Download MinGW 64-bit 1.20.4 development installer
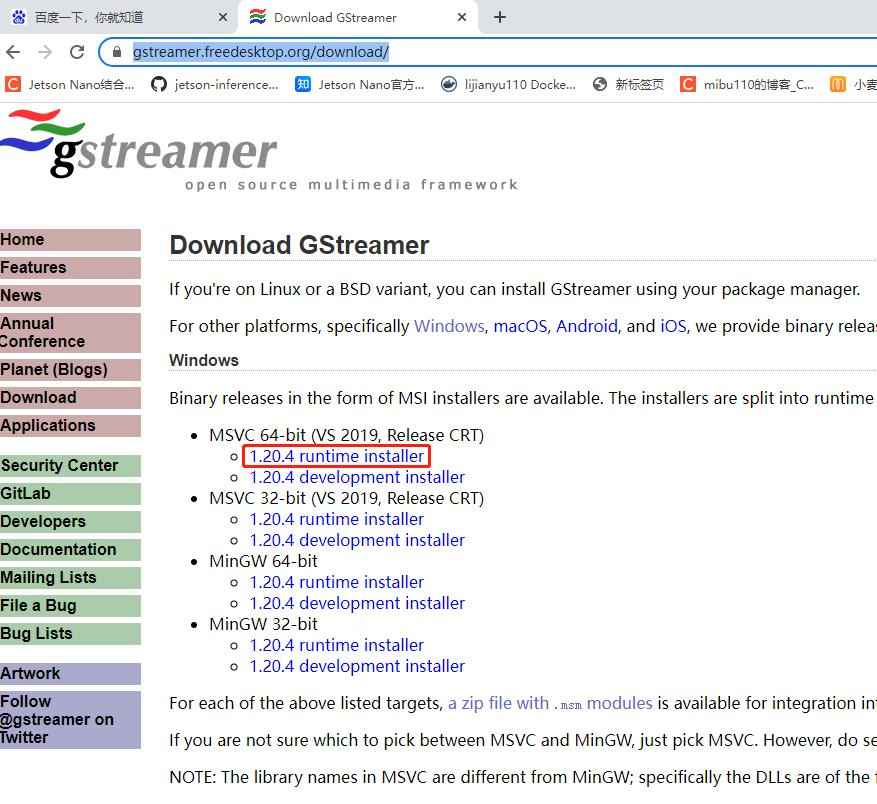877x804 pixels. coord(357,604)
